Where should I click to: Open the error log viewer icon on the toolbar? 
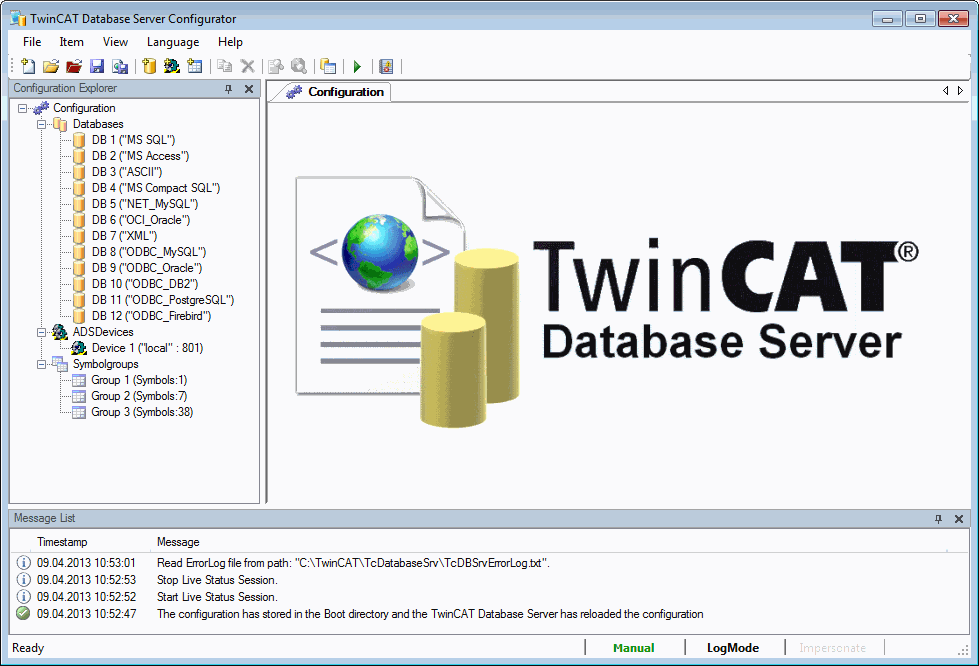tap(386, 66)
